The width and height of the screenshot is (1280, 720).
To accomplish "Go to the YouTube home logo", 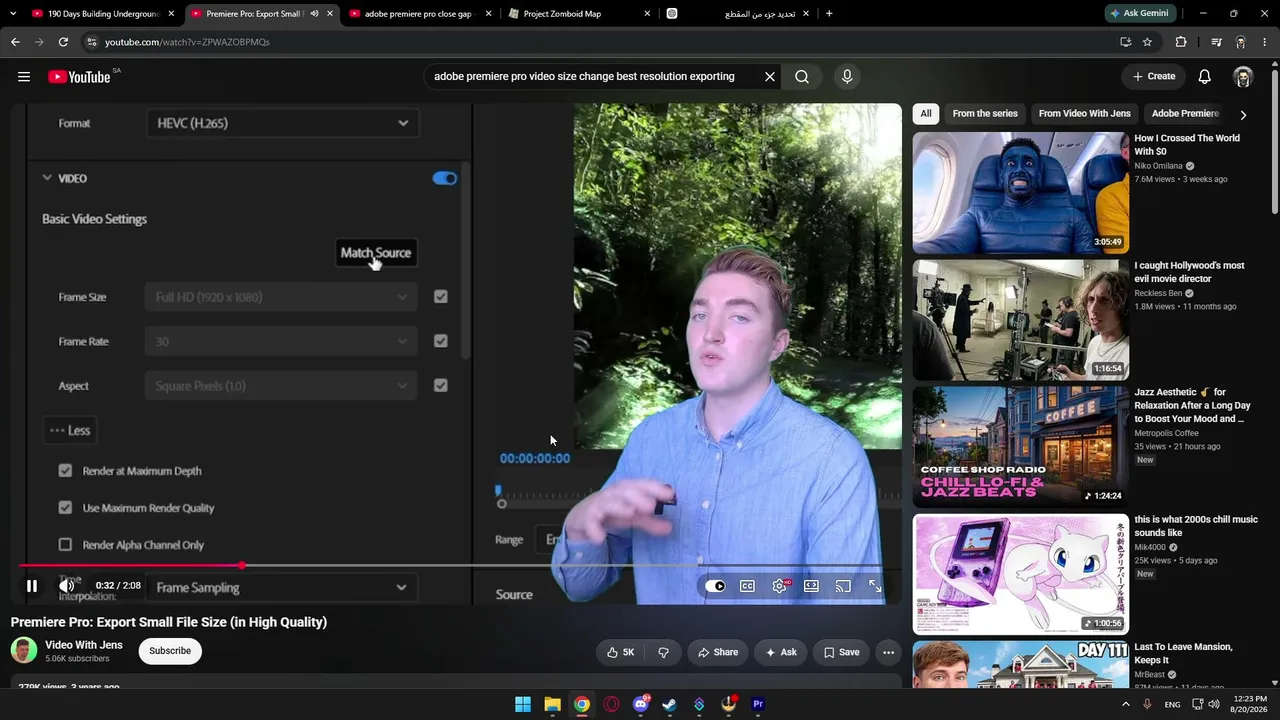I will click(79, 77).
